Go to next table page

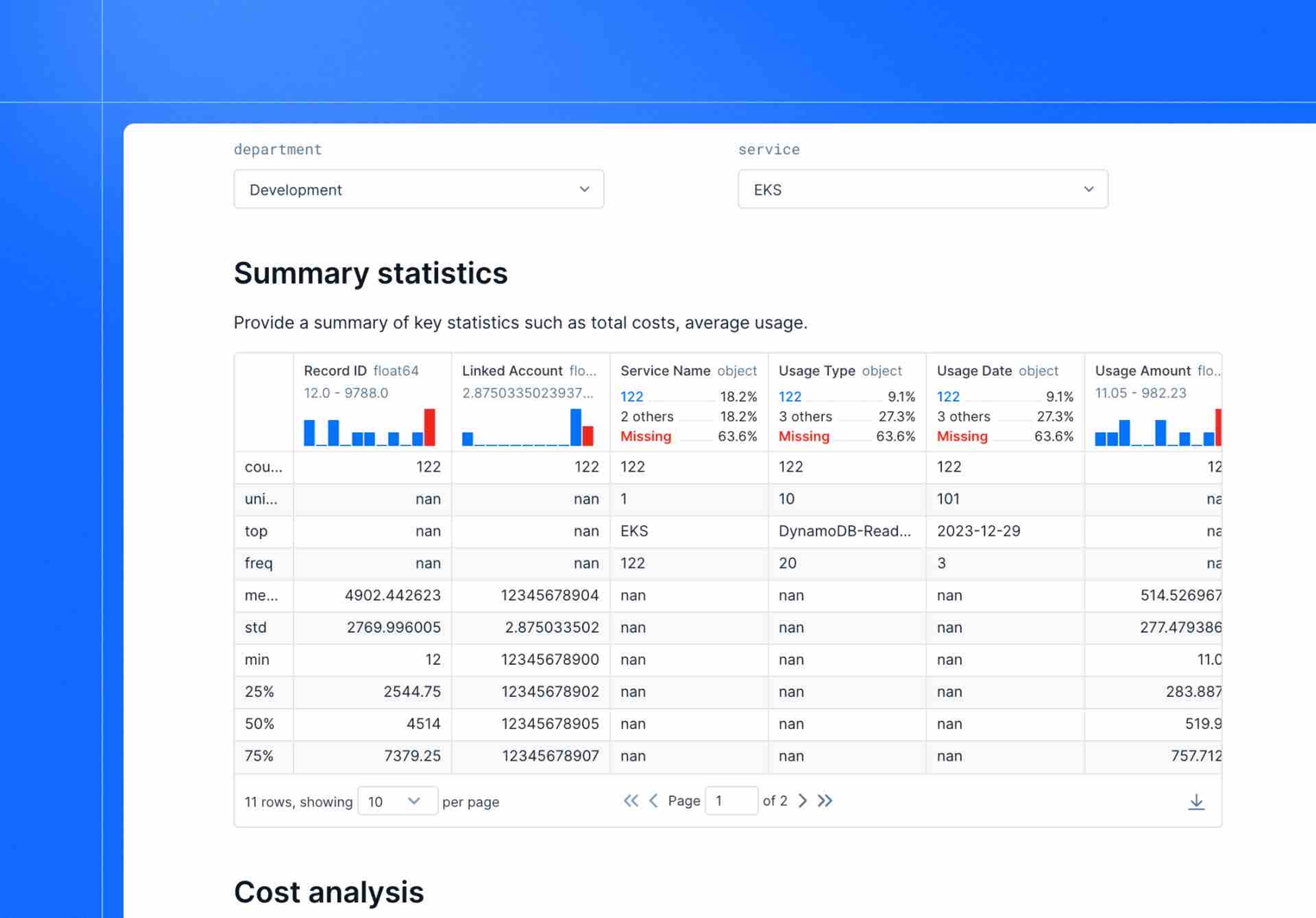click(x=802, y=801)
